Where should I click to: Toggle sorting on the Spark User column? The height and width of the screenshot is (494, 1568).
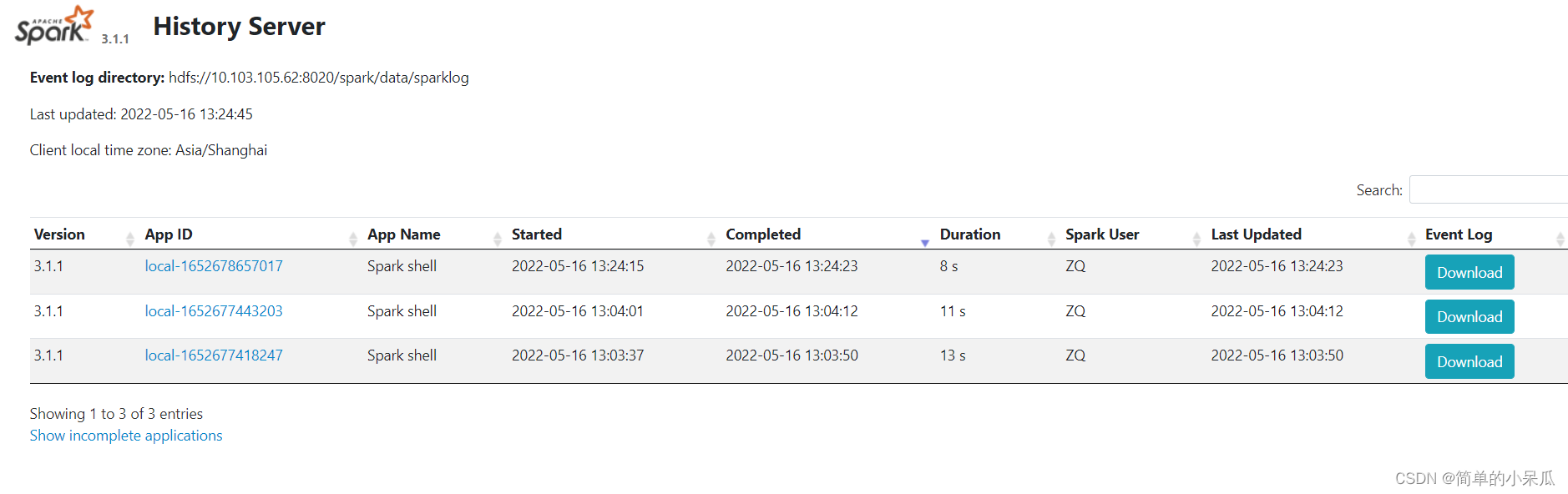point(1102,234)
